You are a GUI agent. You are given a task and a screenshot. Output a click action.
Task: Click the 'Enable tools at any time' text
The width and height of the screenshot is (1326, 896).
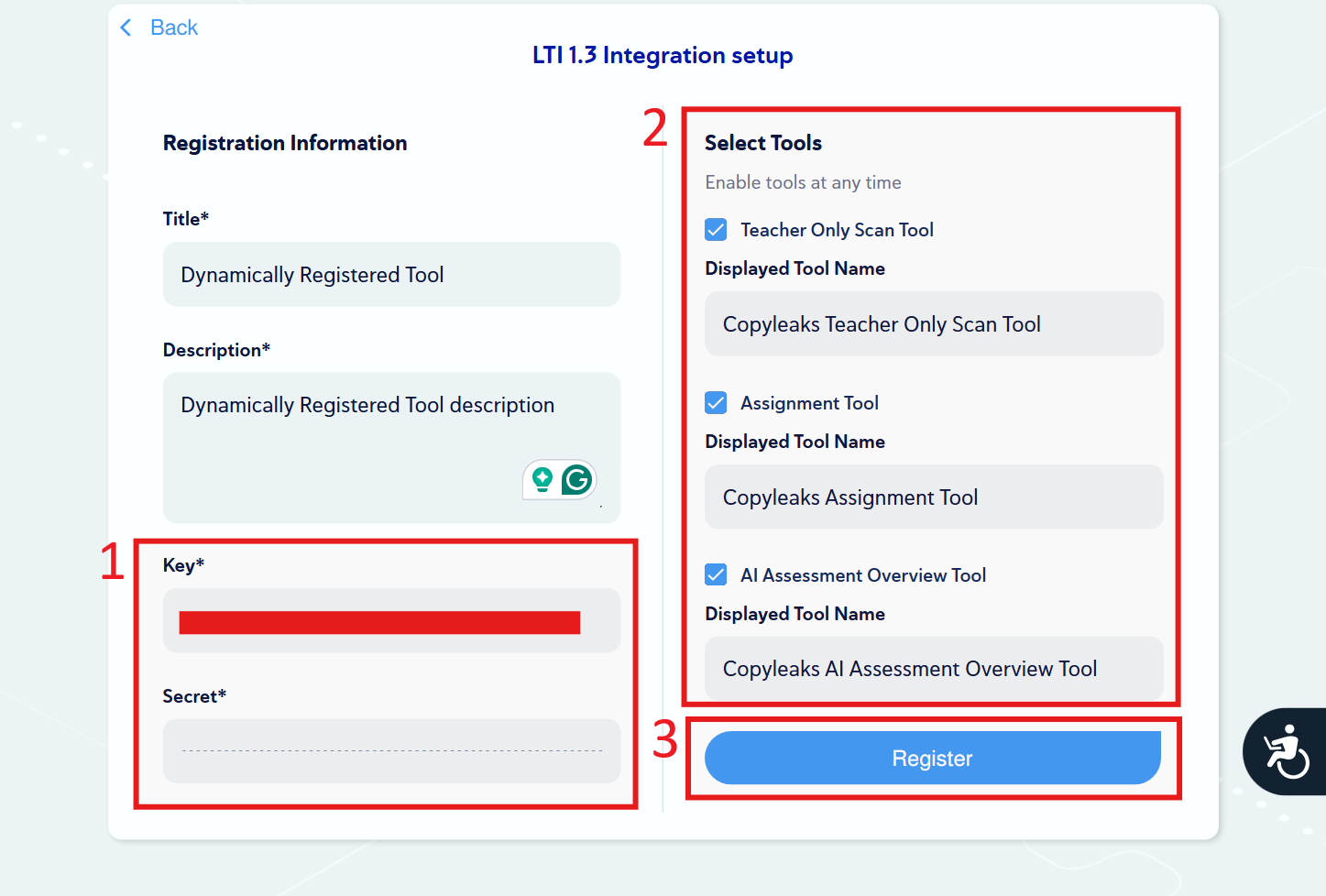click(803, 182)
